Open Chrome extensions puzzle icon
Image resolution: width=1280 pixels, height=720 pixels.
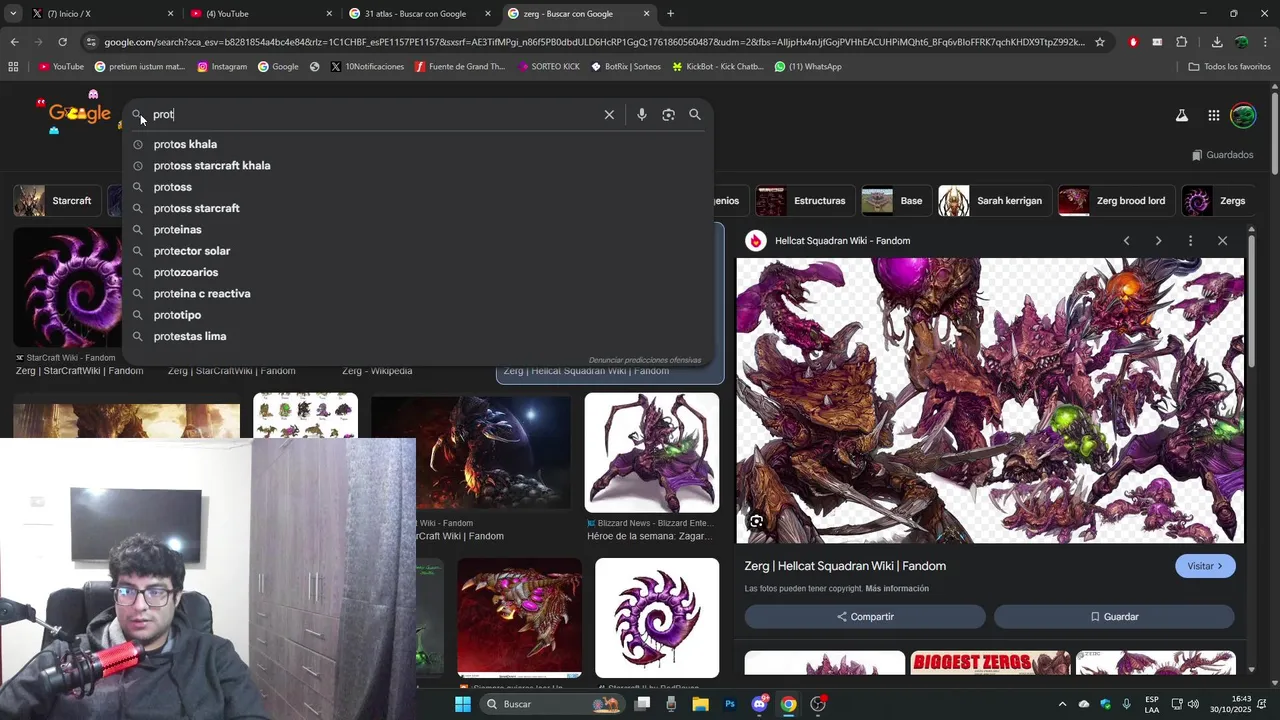pos(1181,42)
